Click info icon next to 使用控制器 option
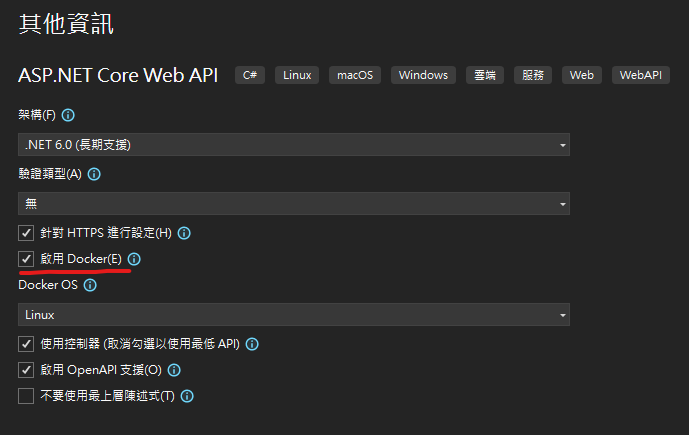Image resolution: width=689 pixels, height=435 pixels. [x=252, y=344]
